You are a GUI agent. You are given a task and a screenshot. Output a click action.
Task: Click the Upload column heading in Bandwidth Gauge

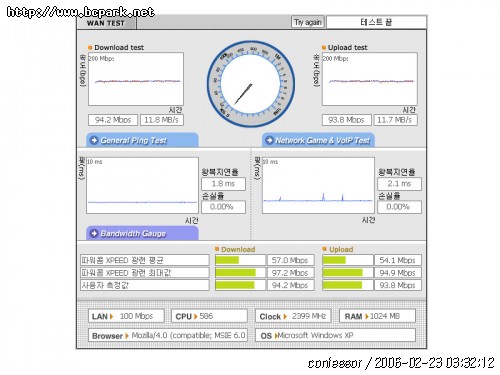[341, 249]
